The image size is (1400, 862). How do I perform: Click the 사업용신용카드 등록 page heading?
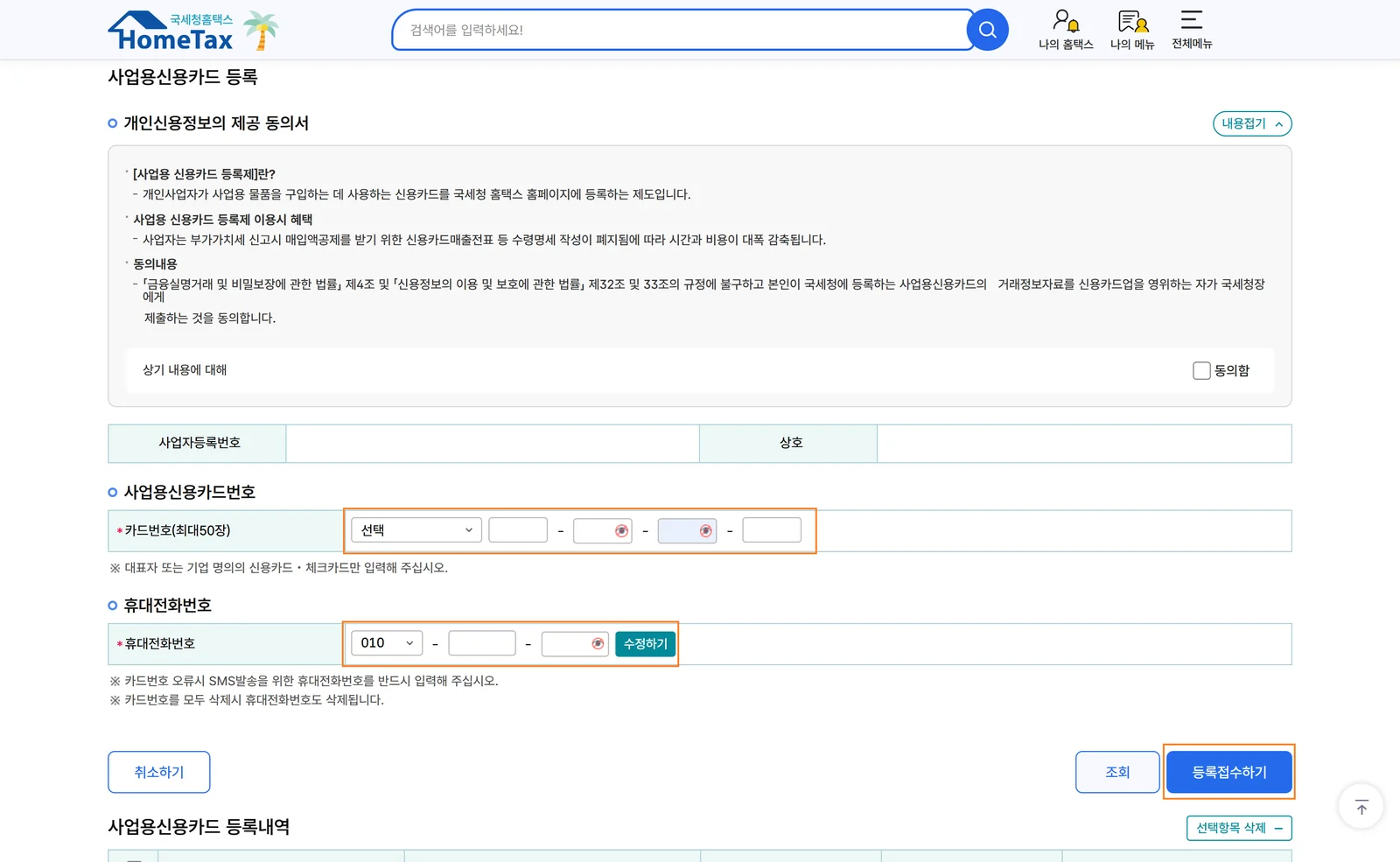tap(183, 77)
